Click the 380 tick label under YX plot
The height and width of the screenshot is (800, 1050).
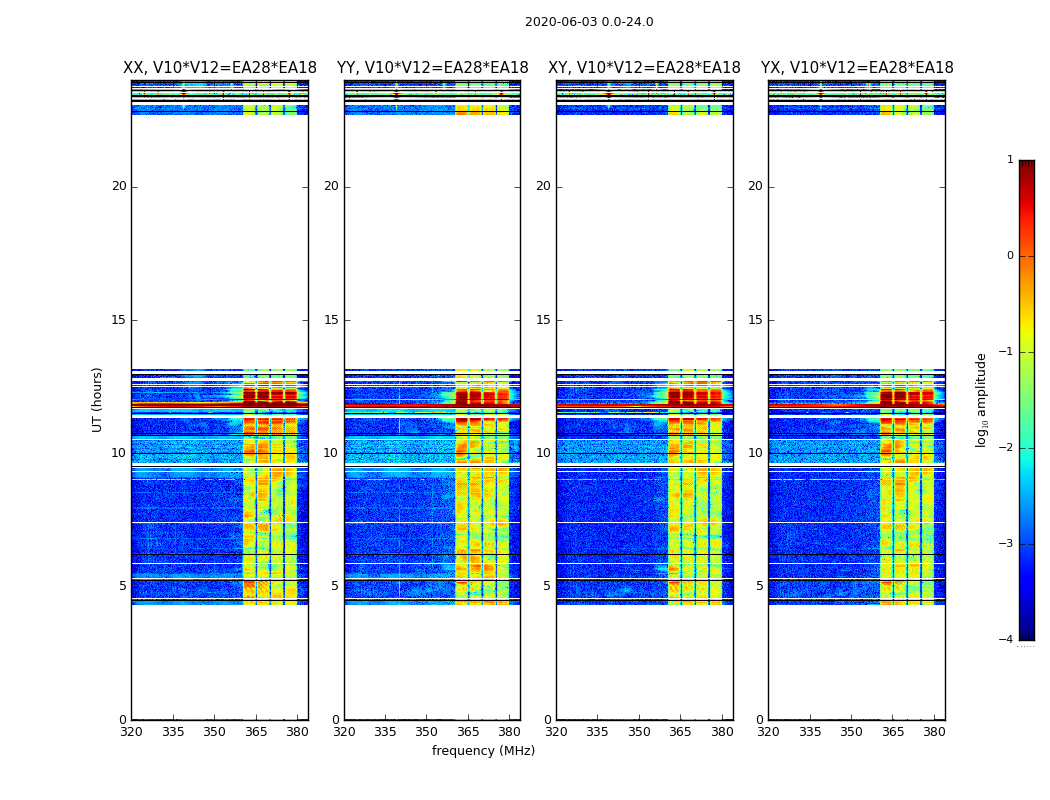point(934,732)
